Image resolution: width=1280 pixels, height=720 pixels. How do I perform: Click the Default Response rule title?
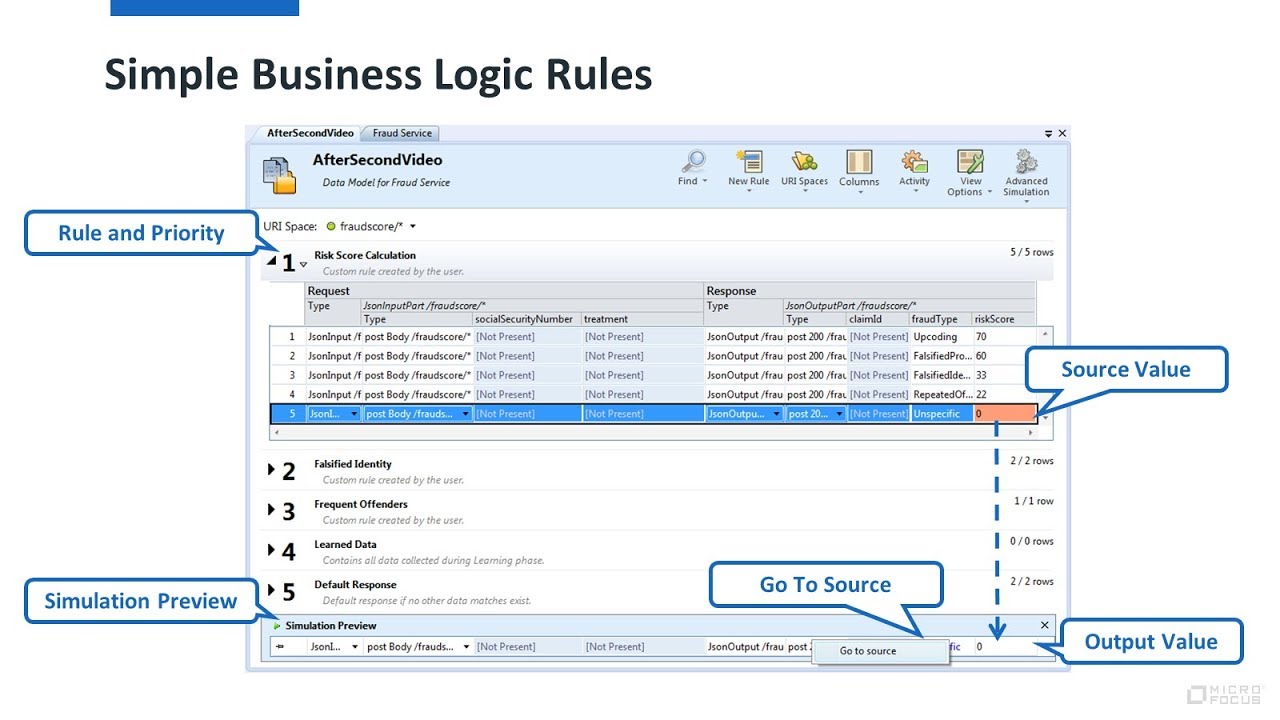355,585
